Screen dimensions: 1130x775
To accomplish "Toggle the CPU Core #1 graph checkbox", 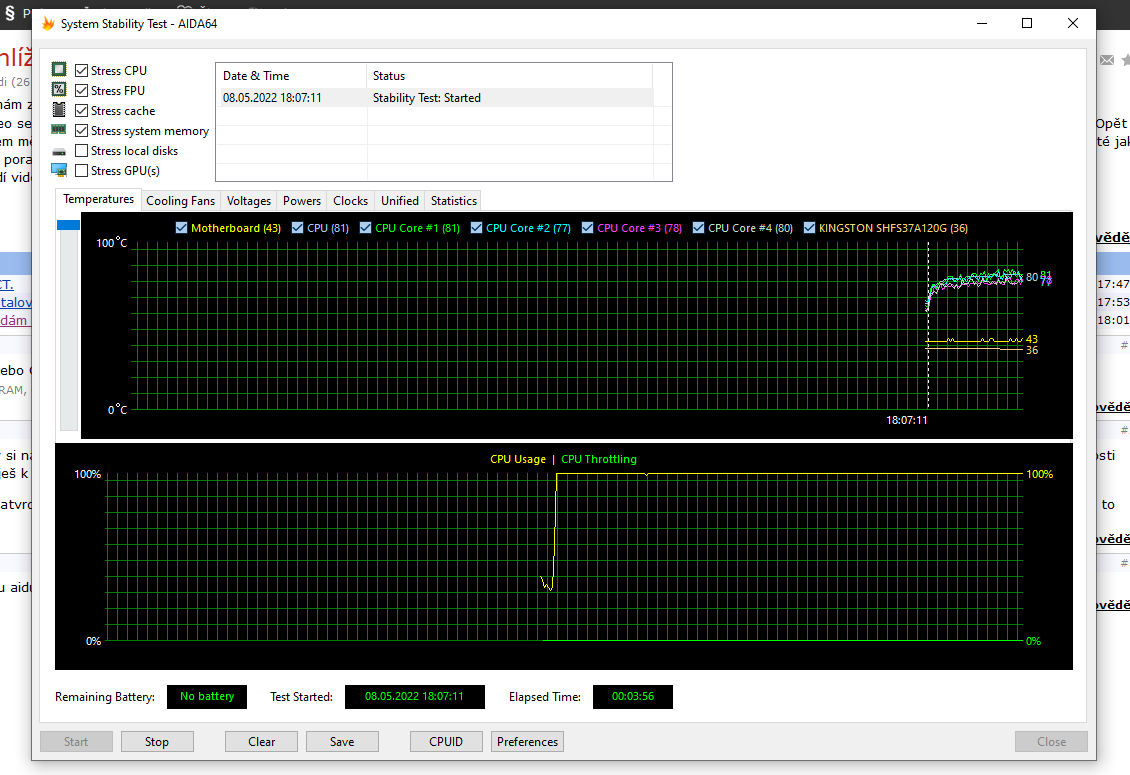I will pyautogui.click(x=366, y=228).
